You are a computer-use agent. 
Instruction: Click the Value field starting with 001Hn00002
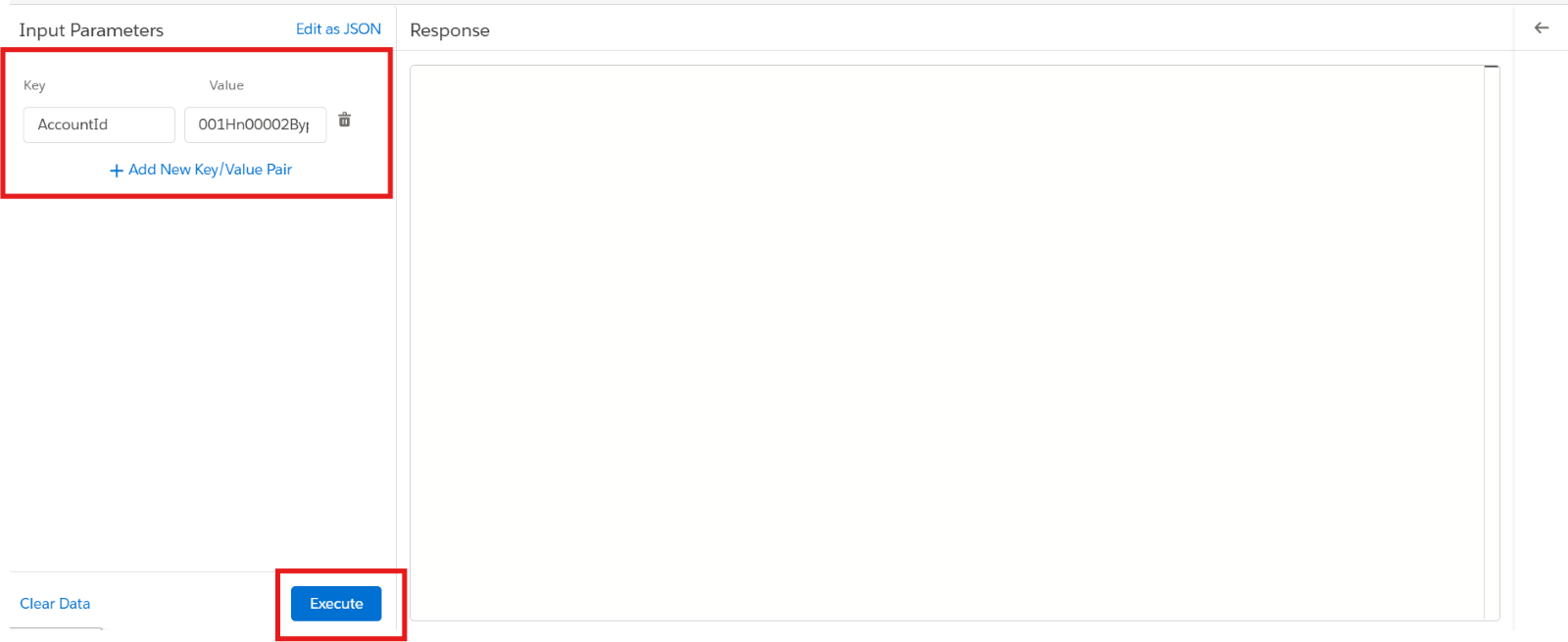[255, 125]
